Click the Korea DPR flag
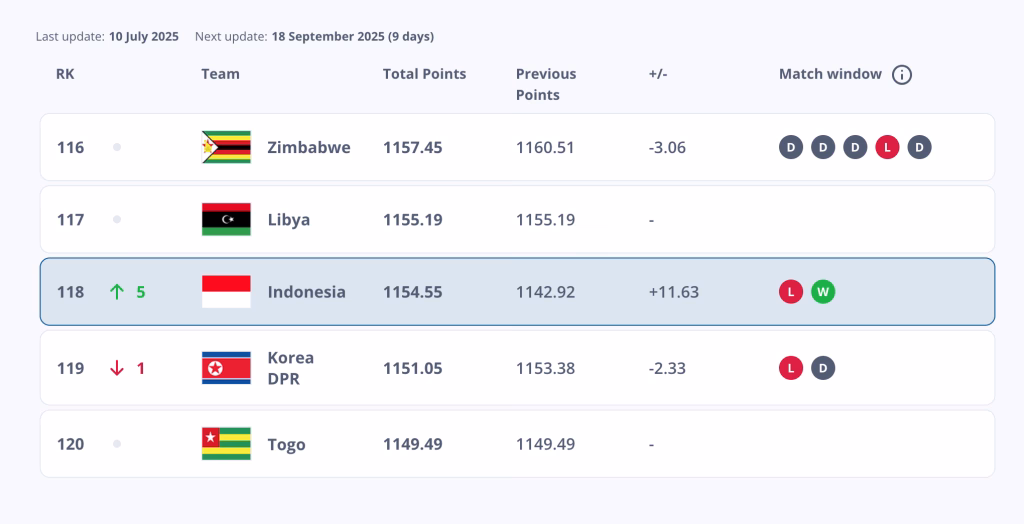1024x524 pixels. click(226, 368)
